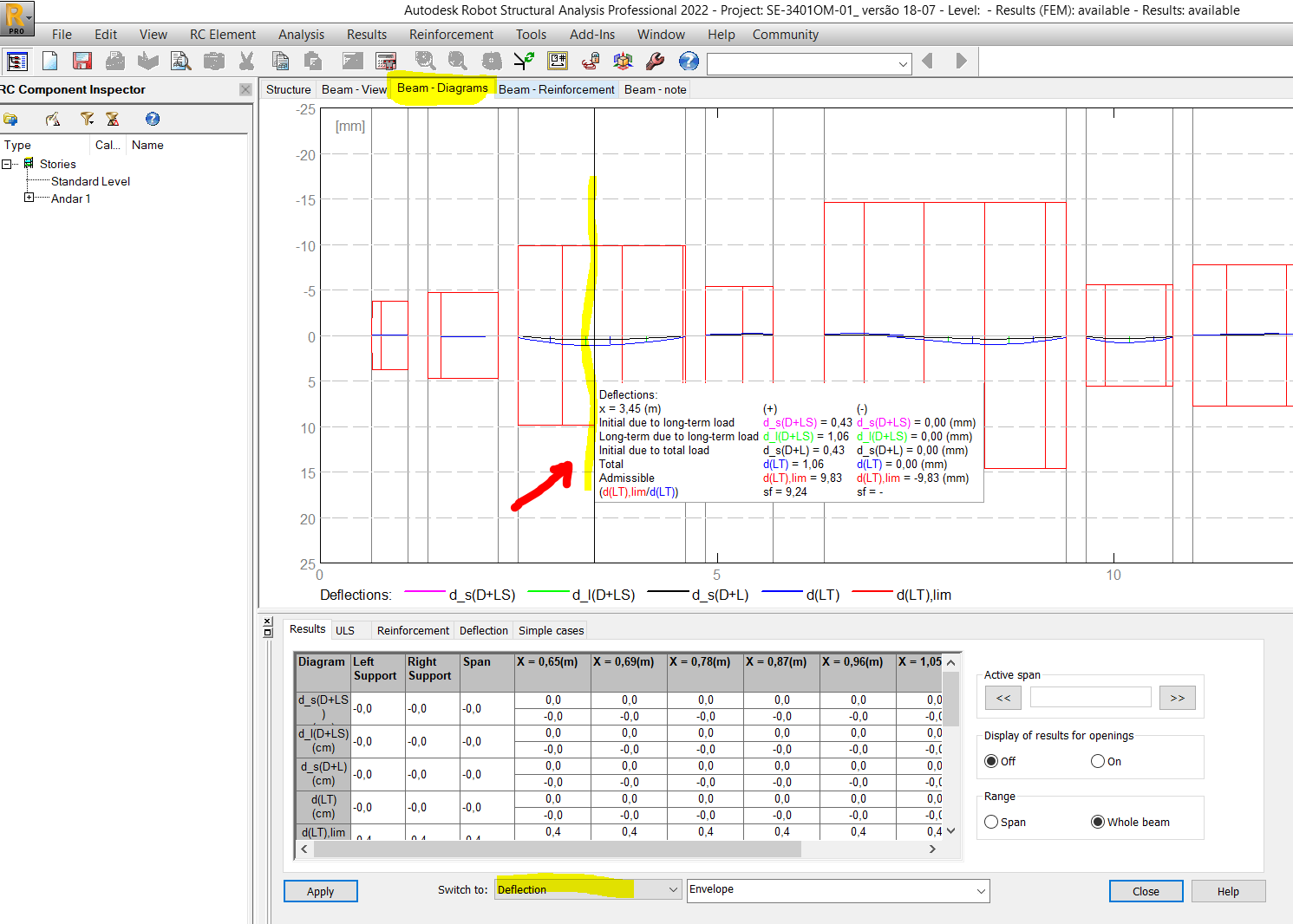1293x924 pixels.
Task: Select Whole beam under Range
Action: [1099, 822]
